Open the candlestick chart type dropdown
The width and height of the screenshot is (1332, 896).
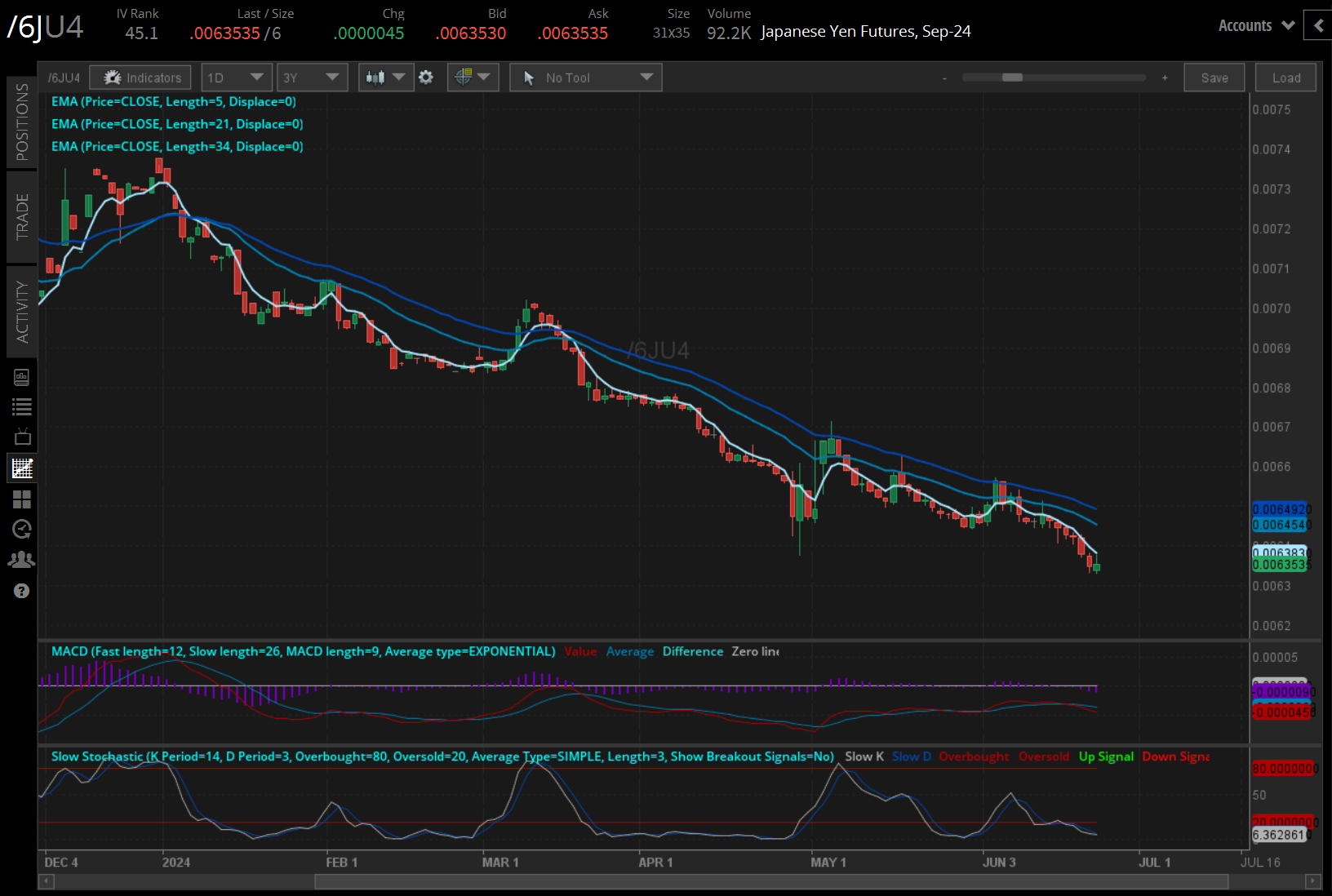pyautogui.click(x=385, y=78)
